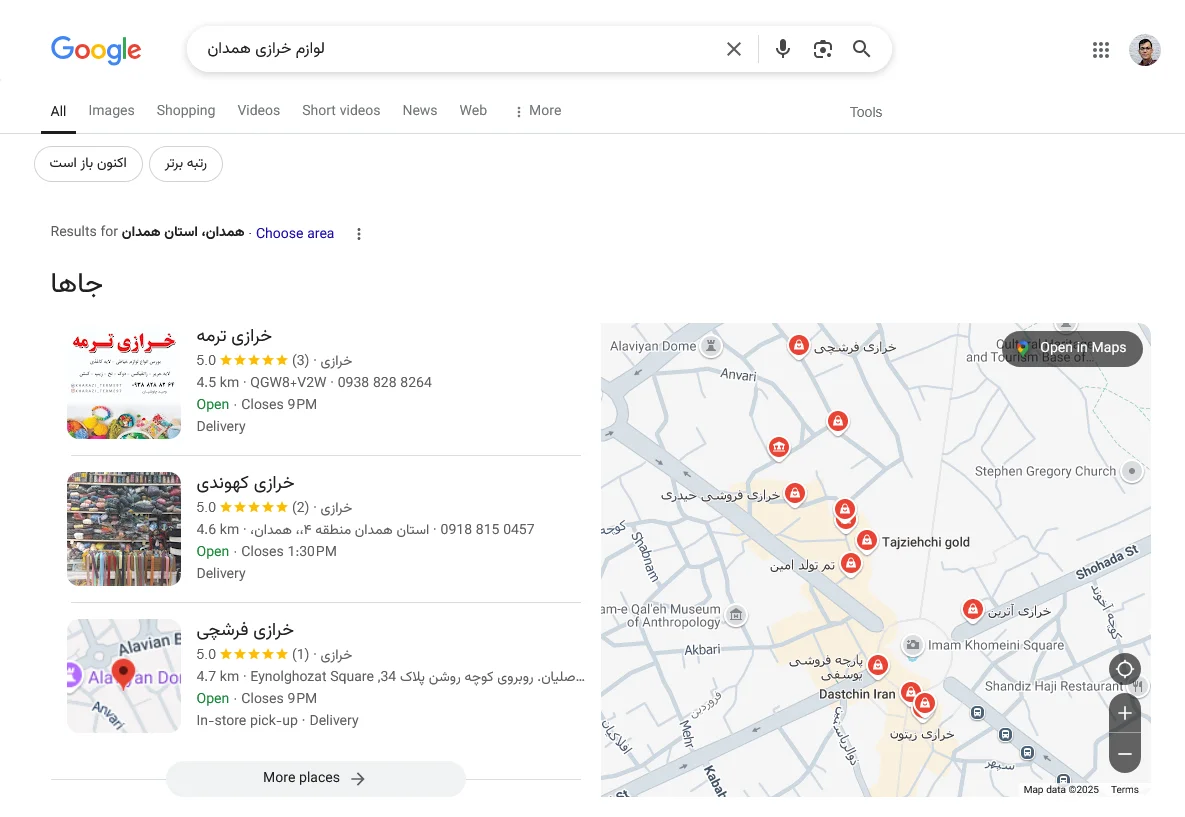The image size is (1185, 817).
Task: Switch to the Shopping tab
Action: pyautogui.click(x=186, y=110)
